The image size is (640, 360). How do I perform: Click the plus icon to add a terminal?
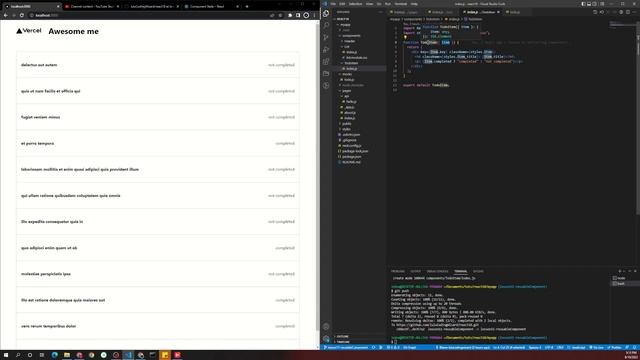pos(620,271)
